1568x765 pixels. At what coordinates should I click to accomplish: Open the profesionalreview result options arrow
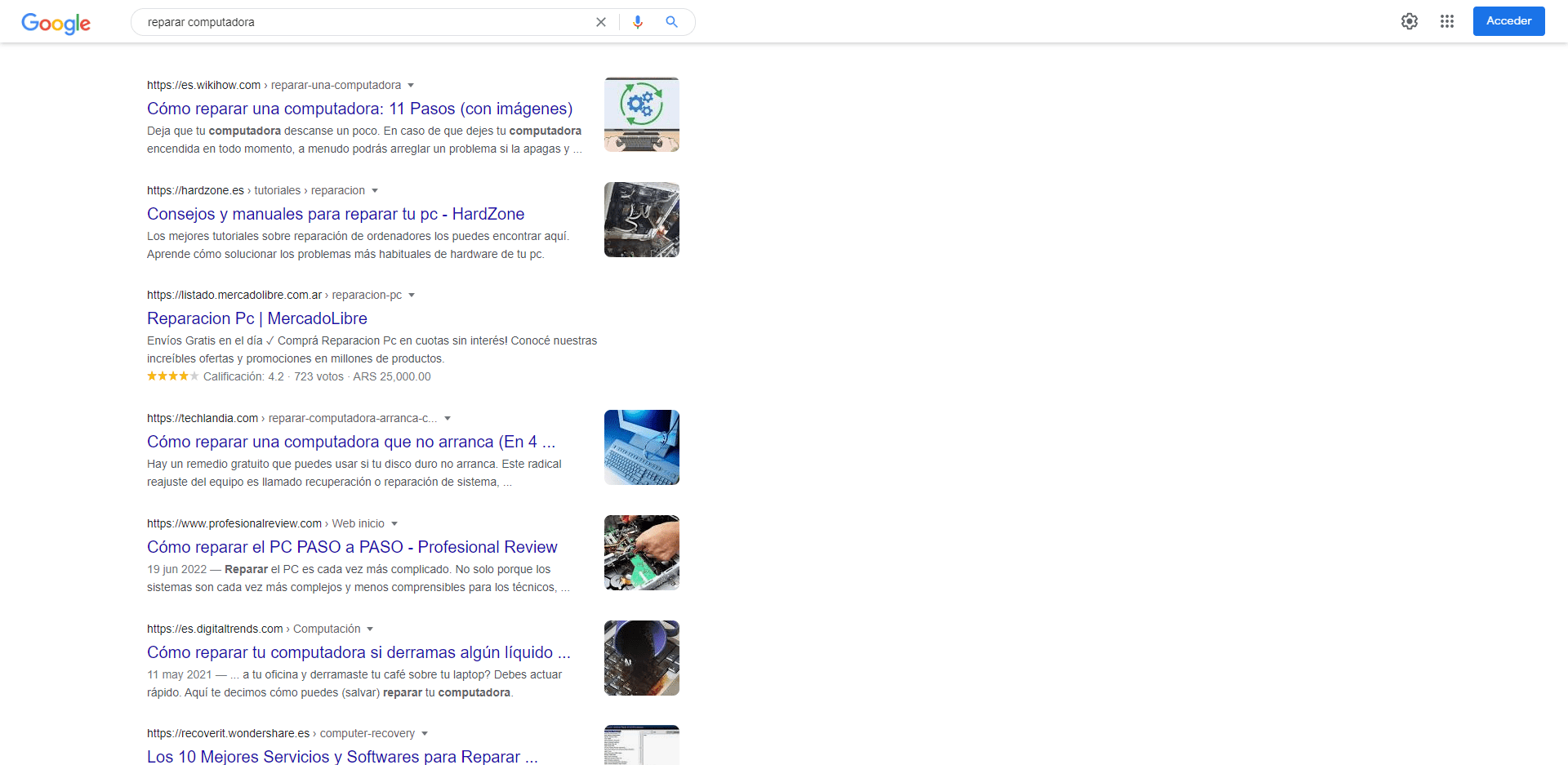point(394,524)
